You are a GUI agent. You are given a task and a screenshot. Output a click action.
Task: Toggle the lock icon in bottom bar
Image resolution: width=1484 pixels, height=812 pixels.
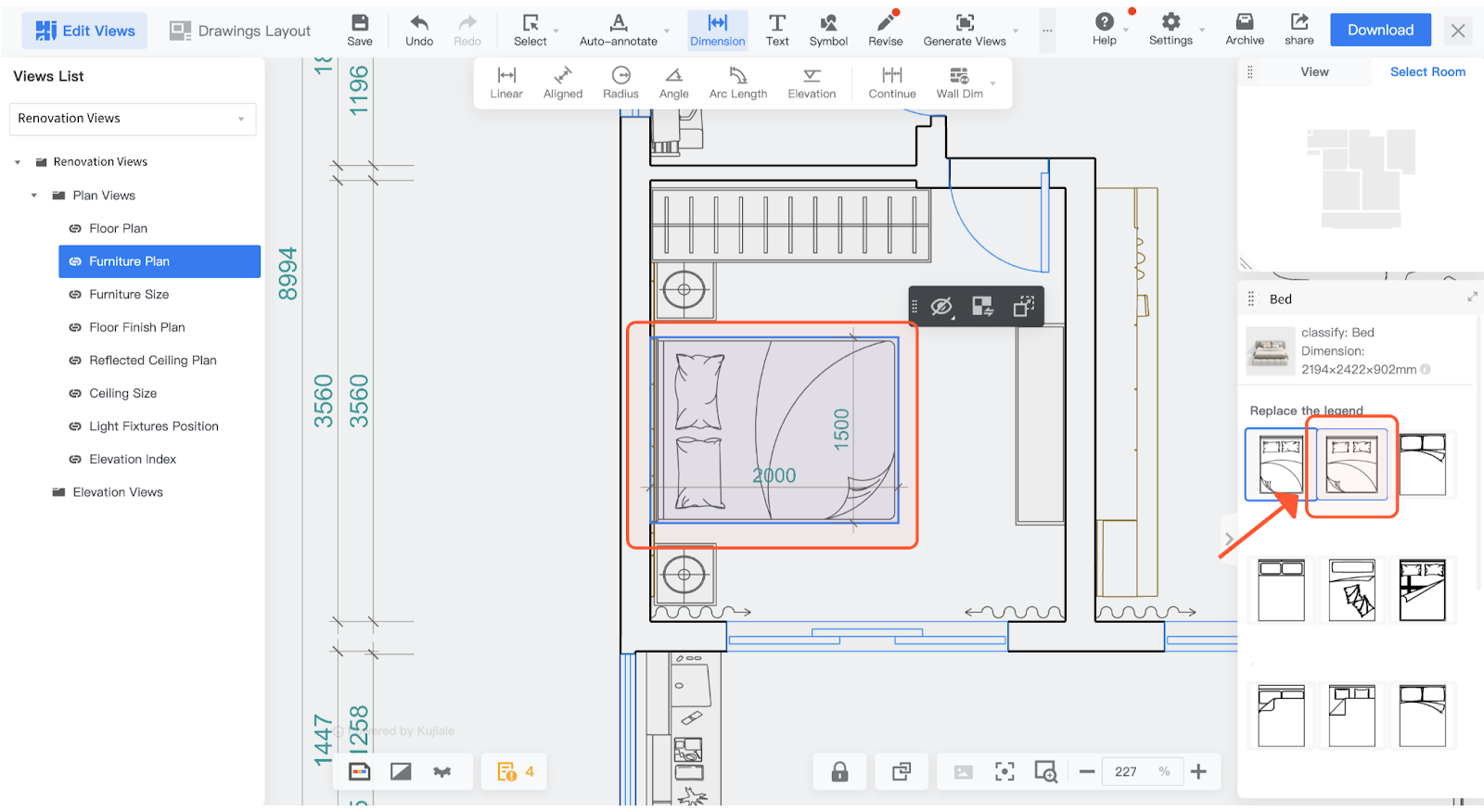[839, 772]
